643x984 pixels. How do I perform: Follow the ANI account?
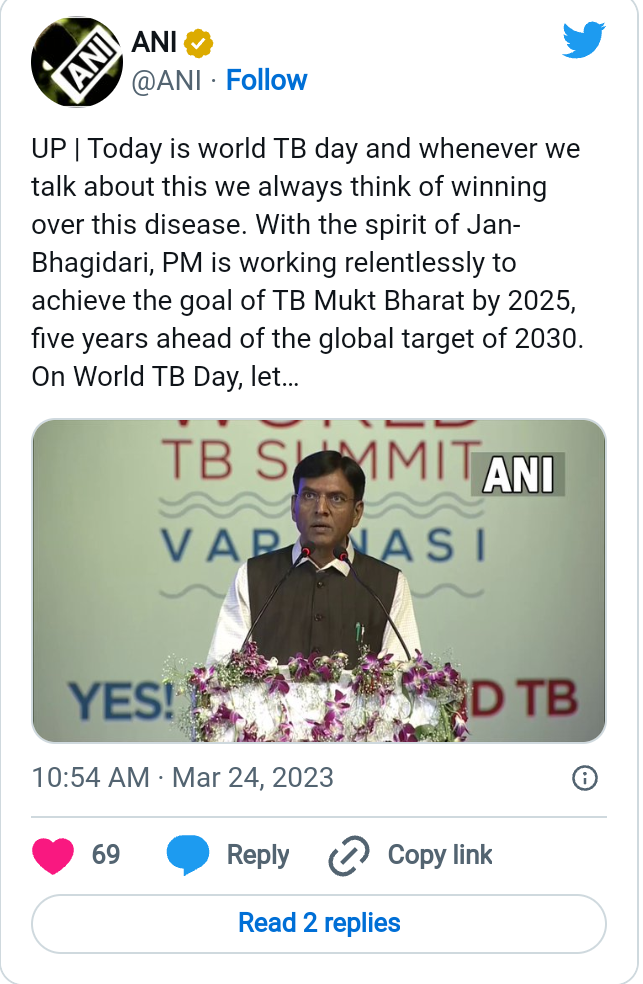pos(267,80)
